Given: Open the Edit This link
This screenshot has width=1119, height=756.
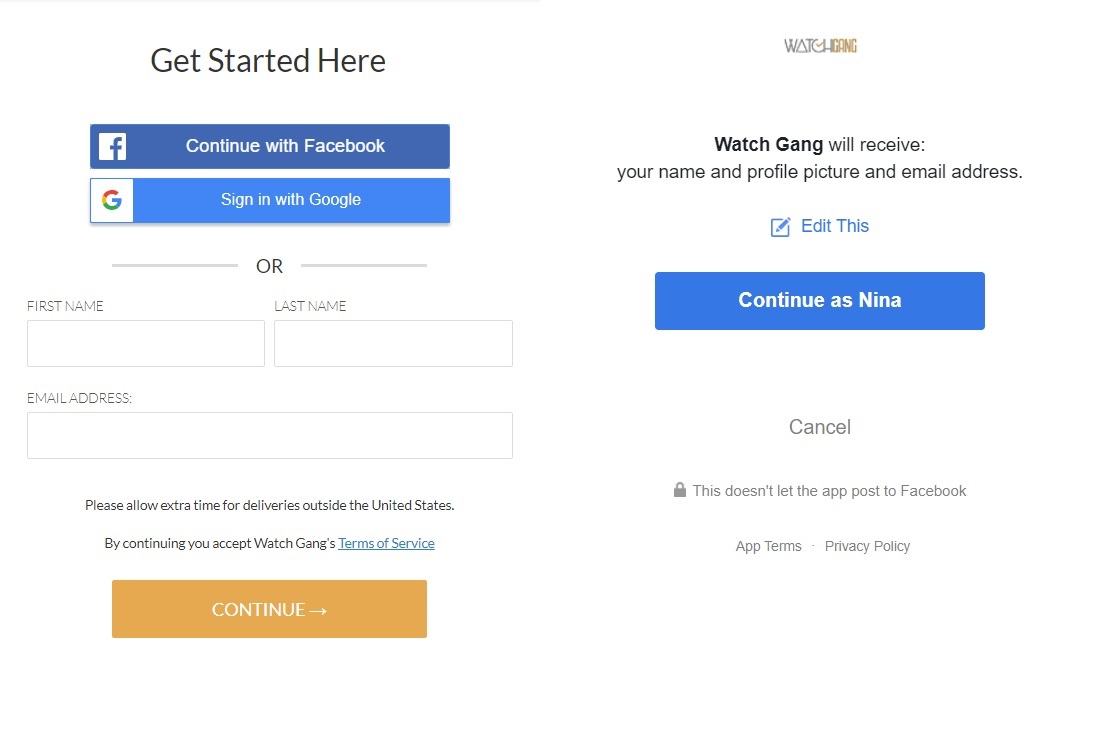Looking at the screenshot, I should [x=834, y=226].
